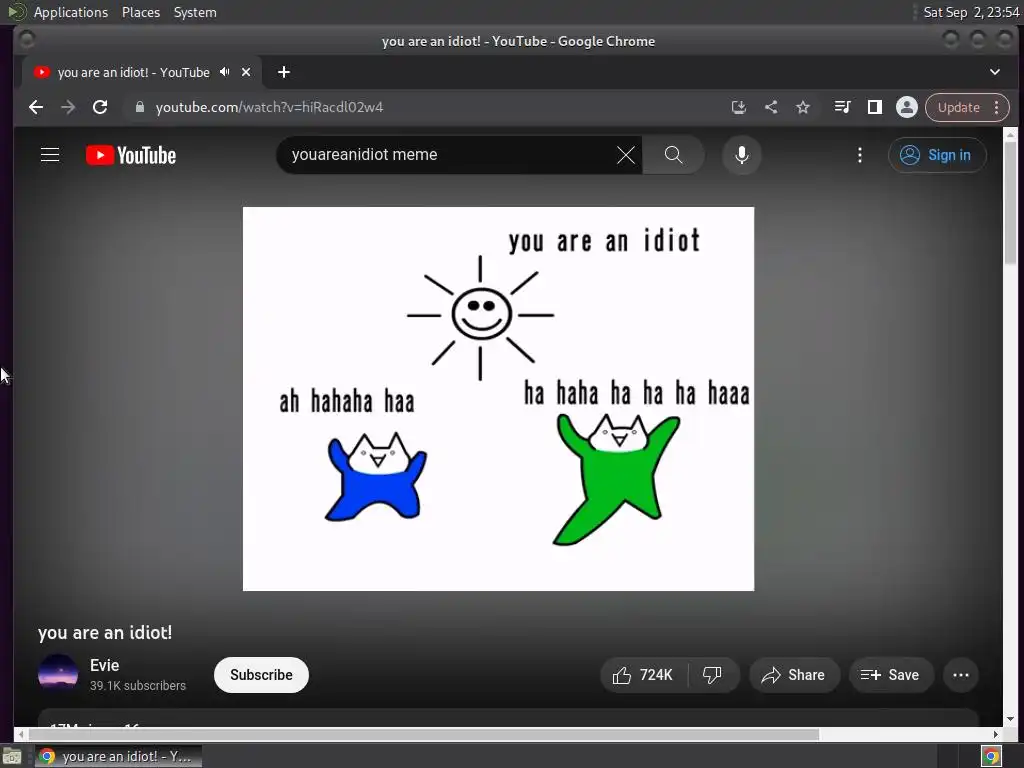Viewport: 1024px width, 768px height.
Task: Click the Chrome workspace icon at bottom right
Action: coord(991,757)
